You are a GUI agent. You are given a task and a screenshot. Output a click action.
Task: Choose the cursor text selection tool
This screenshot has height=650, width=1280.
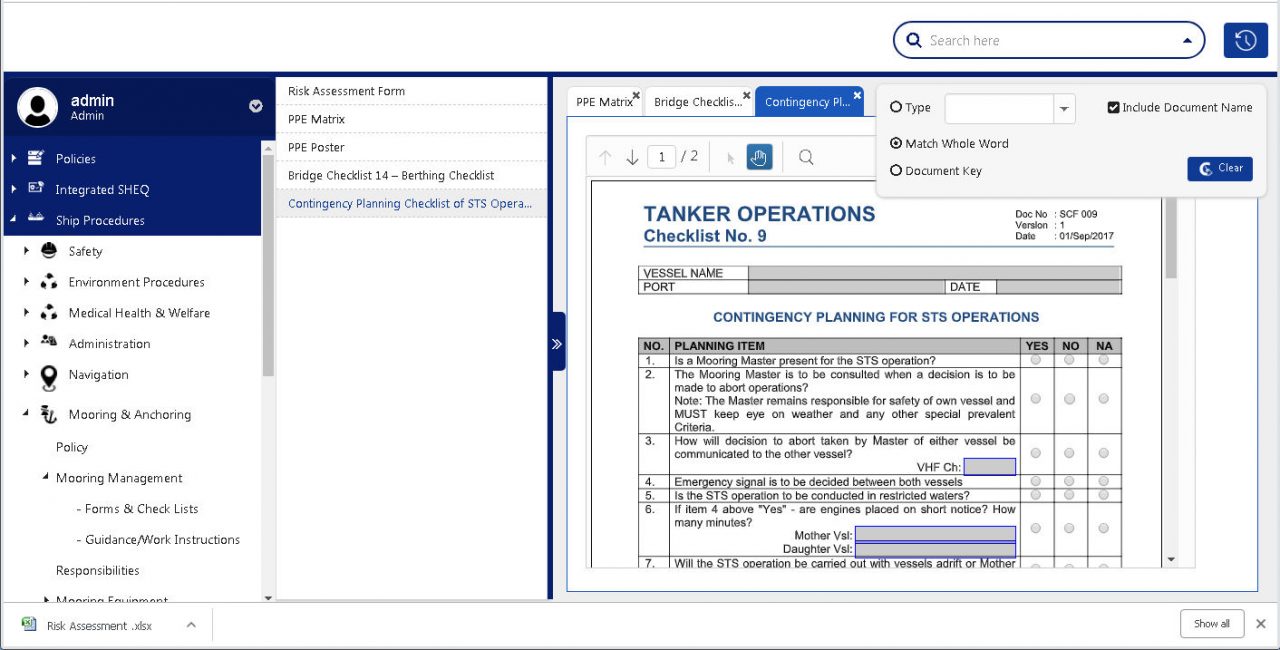(730, 157)
